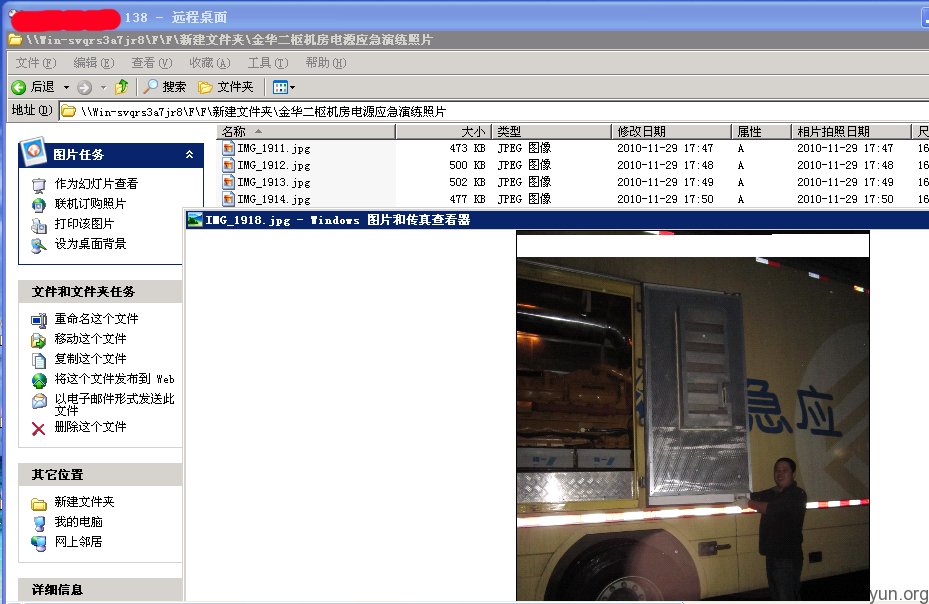Open the Search (搜索) tool
The height and width of the screenshot is (604, 929).
click(x=165, y=87)
